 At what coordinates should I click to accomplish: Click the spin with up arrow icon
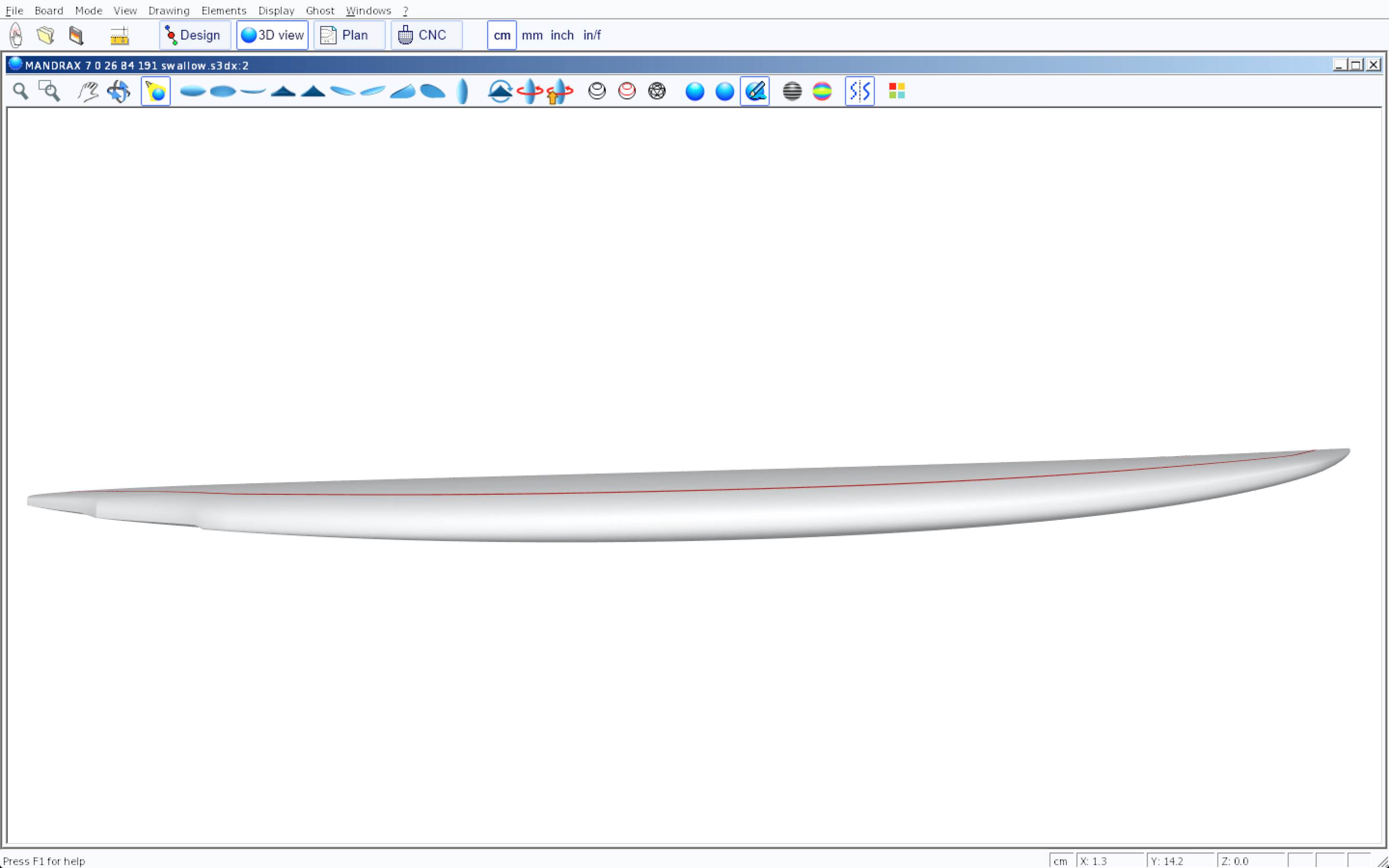click(x=559, y=91)
